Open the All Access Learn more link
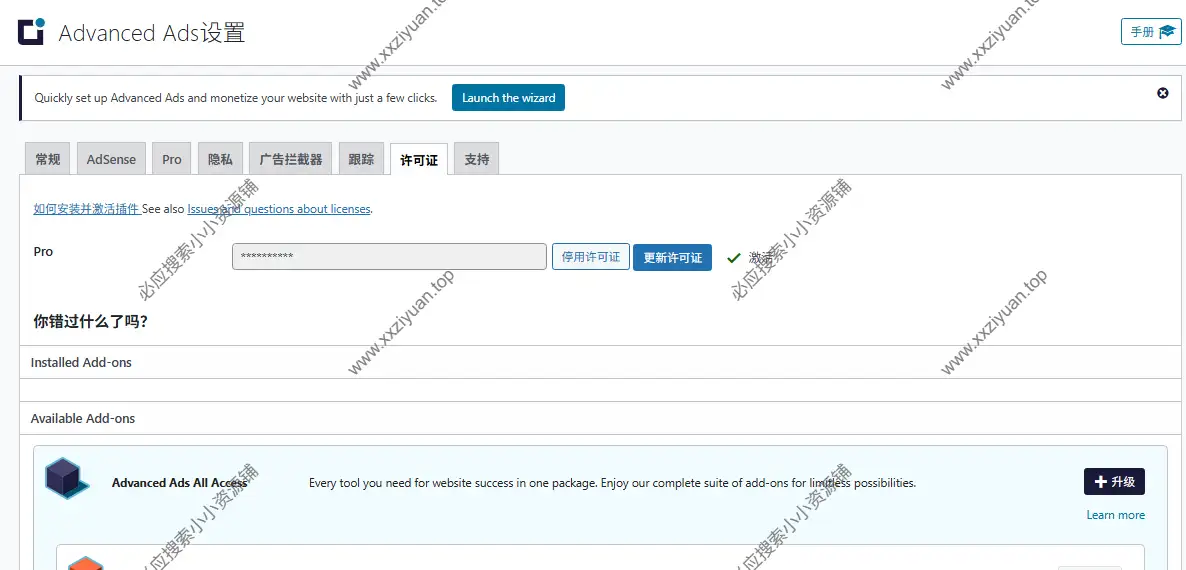This screenshot has width=1186, height=570. click(1115, 515)
